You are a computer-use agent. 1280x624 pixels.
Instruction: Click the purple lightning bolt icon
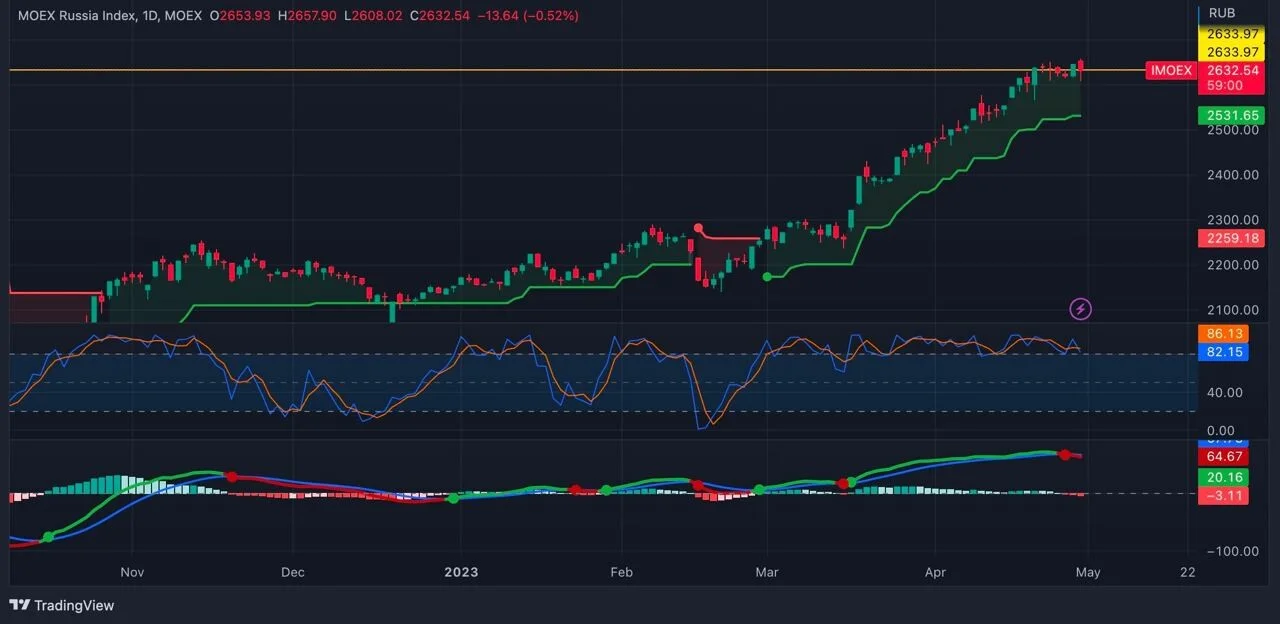(x=1080, y=309)
